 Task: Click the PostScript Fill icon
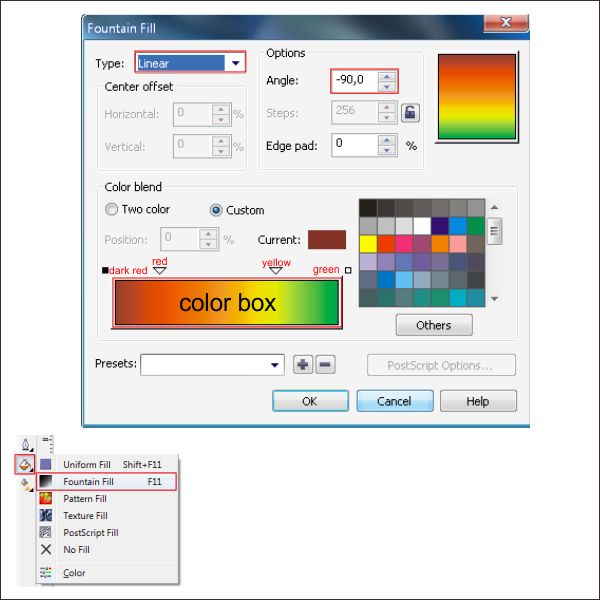pos(45,533)
